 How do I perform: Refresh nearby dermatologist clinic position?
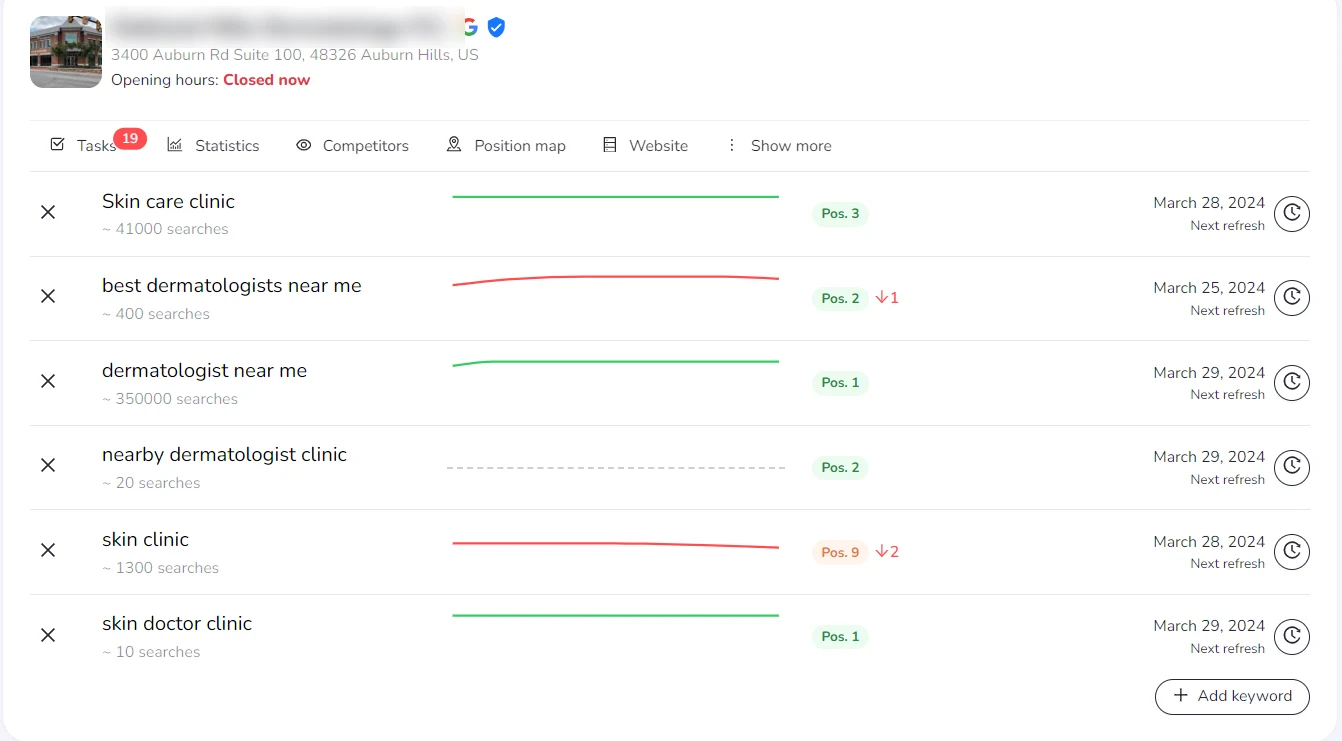1292,467
